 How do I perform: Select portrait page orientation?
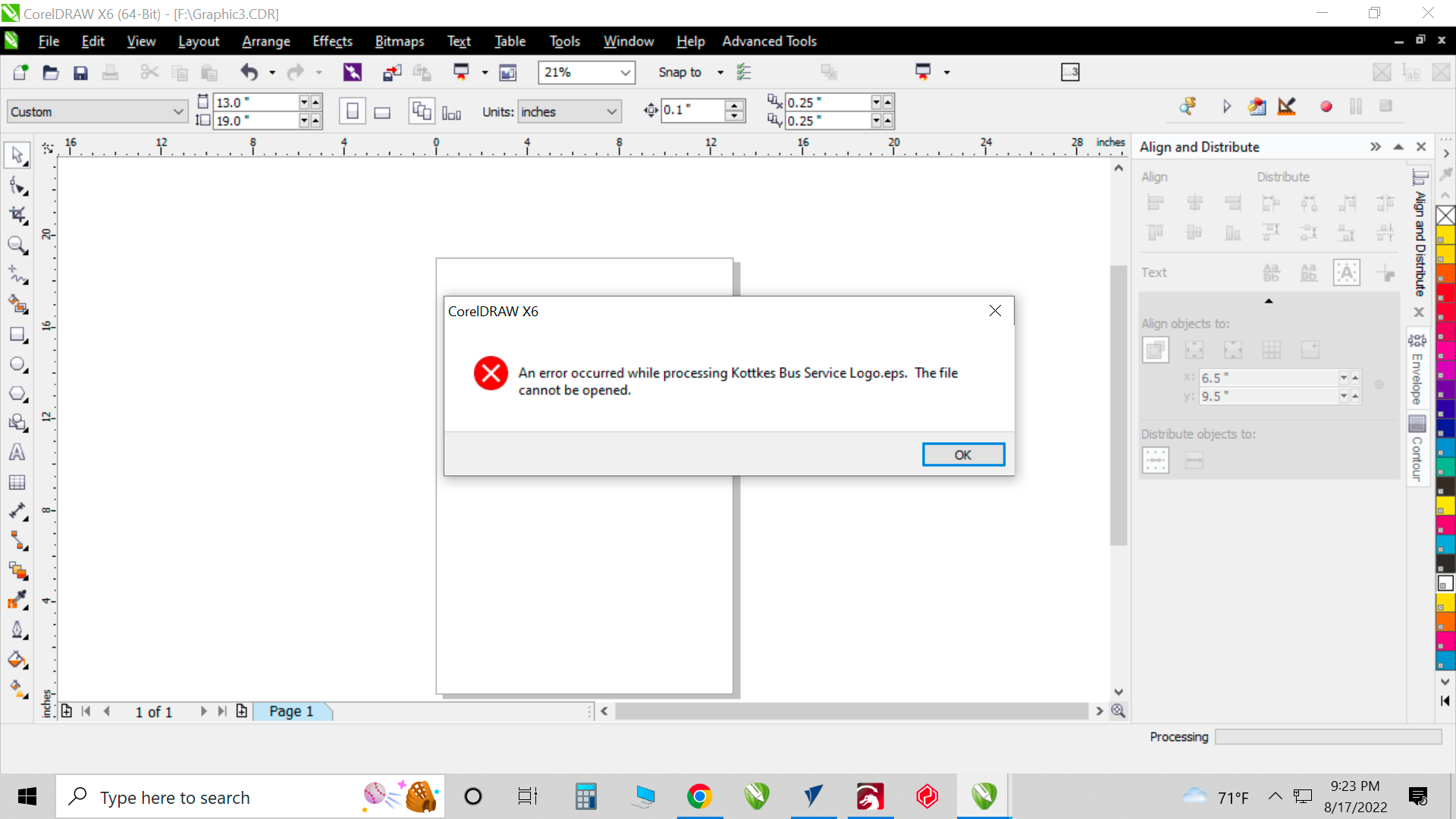pyautogui.click(x=352, y=112)
